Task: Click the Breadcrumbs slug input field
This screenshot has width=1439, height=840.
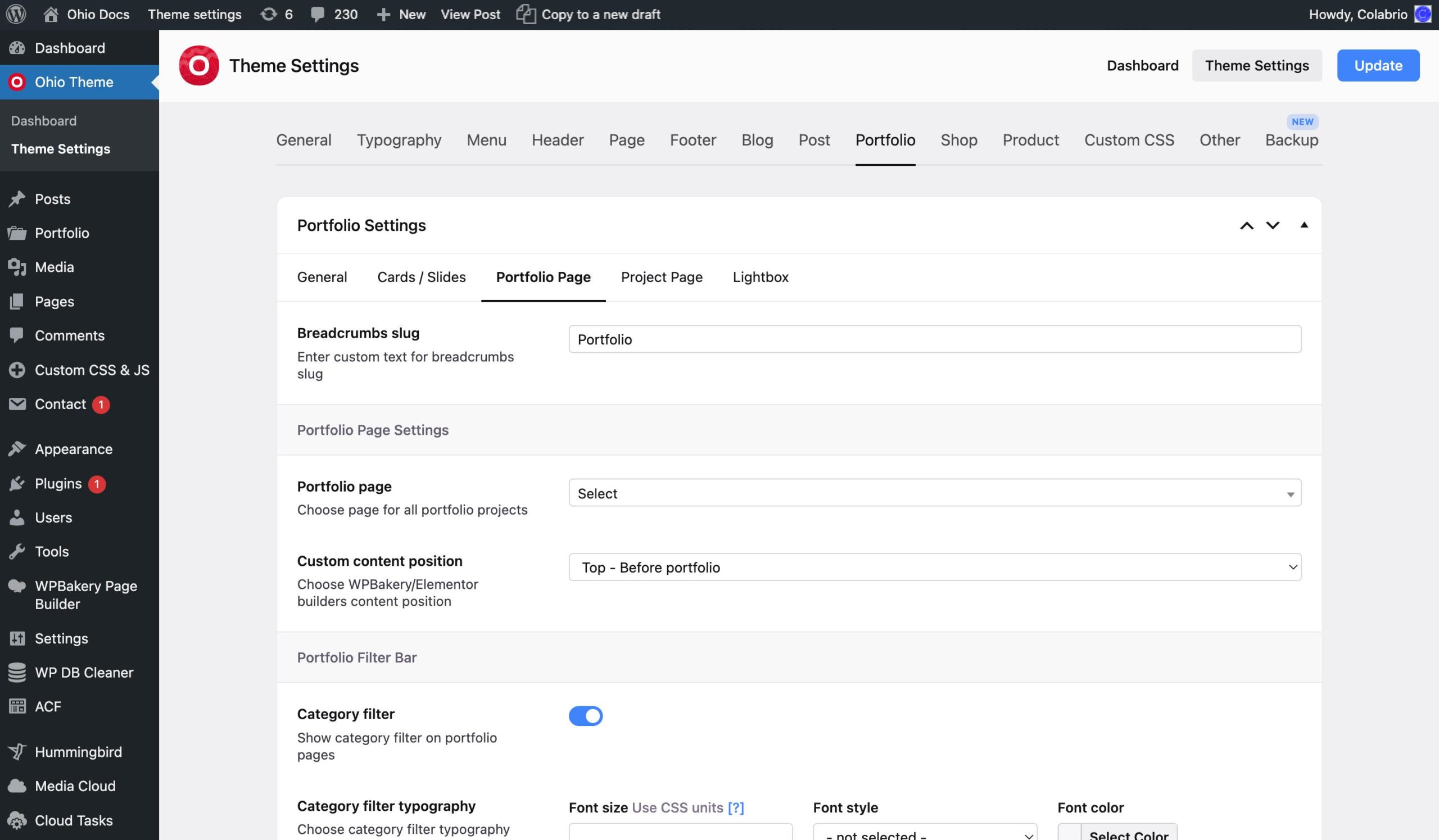Action: [935, 339]
